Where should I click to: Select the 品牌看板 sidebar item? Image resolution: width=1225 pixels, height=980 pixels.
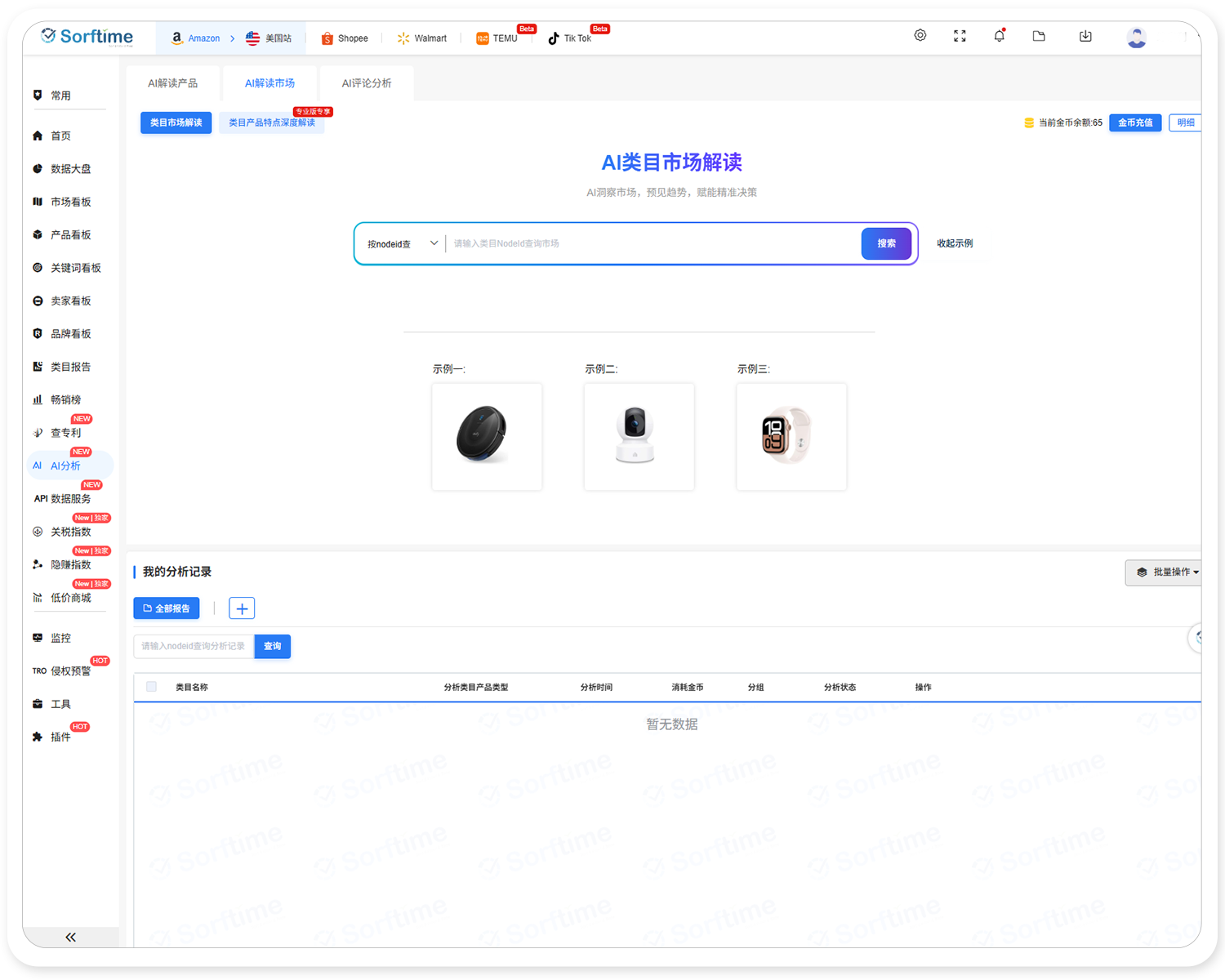[69, 333]
